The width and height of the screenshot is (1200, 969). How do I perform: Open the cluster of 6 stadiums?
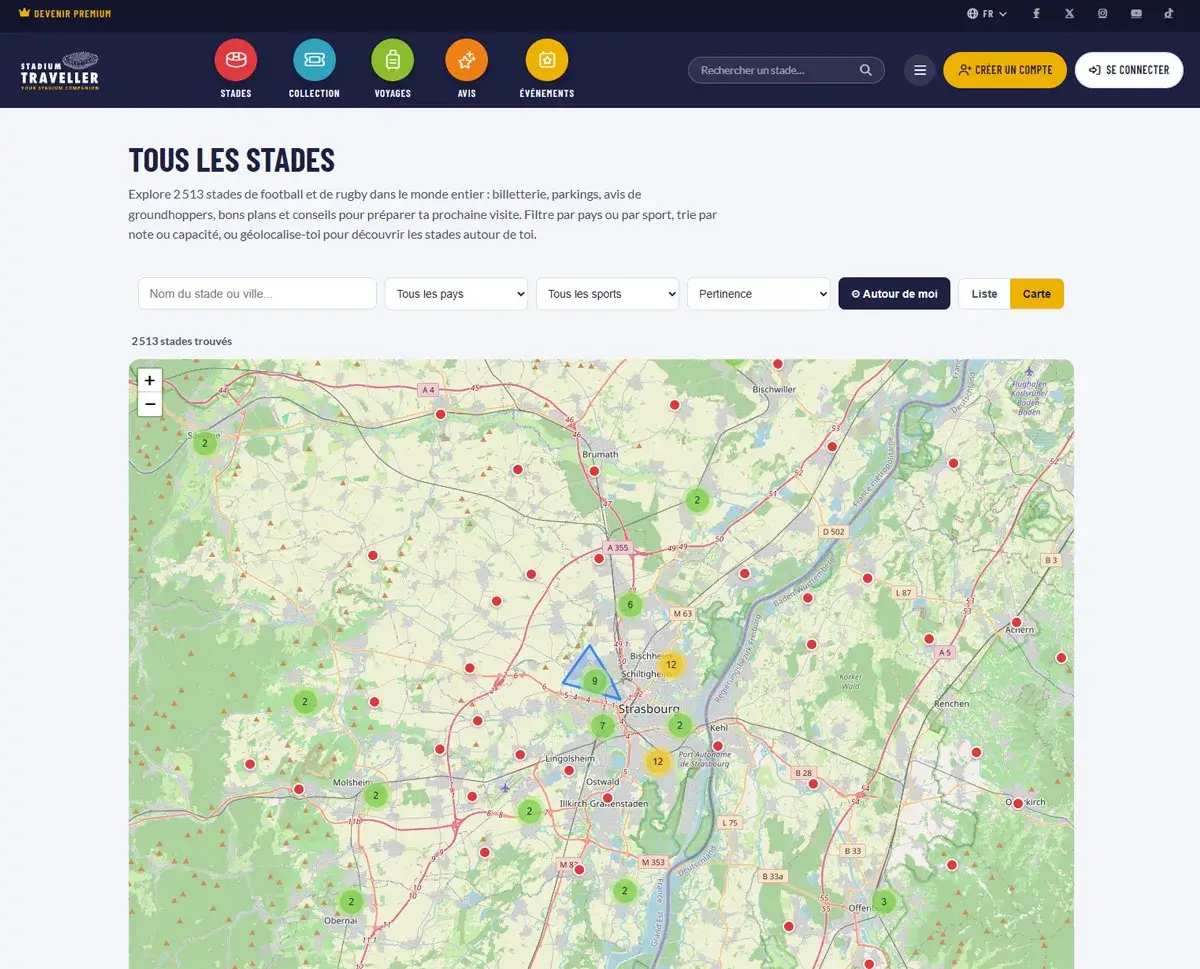click(629, 604)
